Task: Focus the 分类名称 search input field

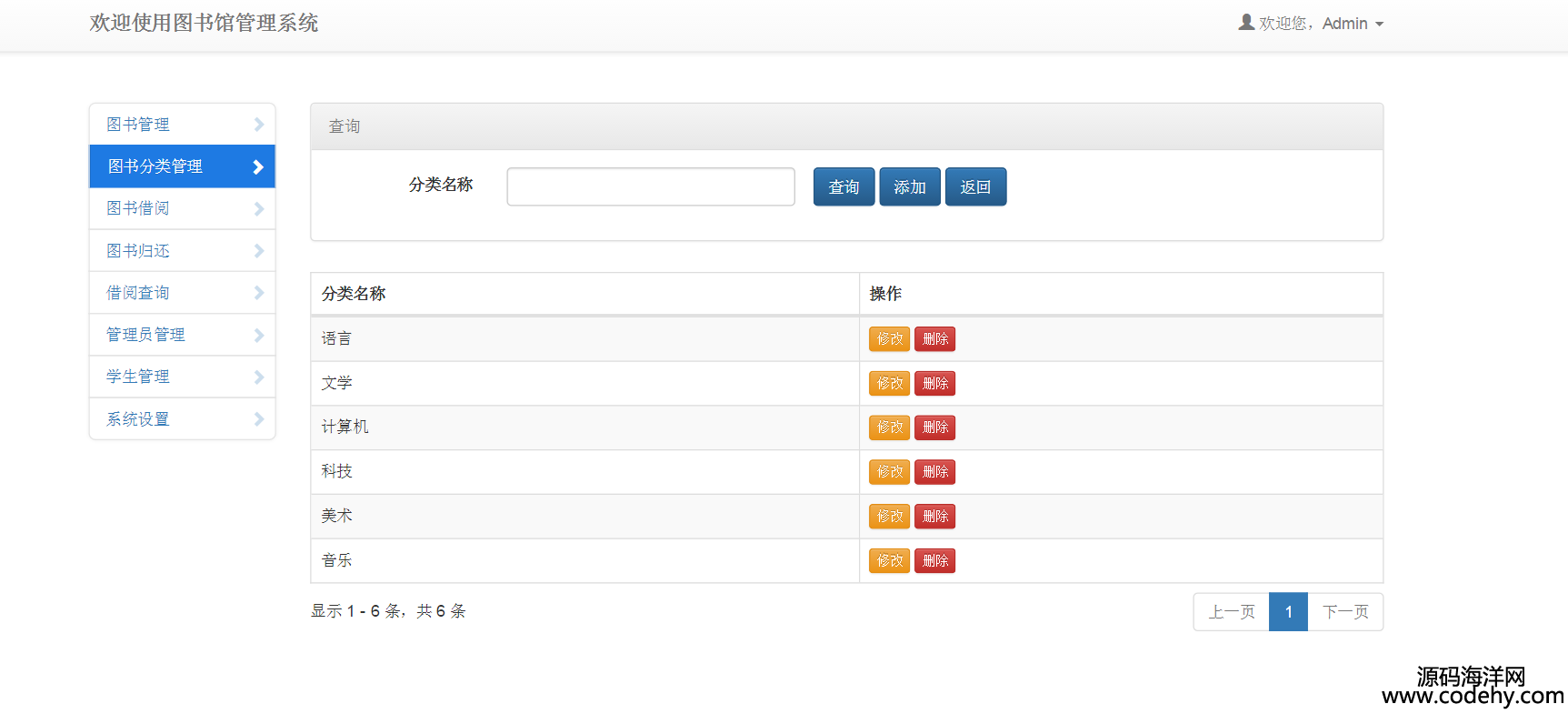Action: tap(650, 186)
